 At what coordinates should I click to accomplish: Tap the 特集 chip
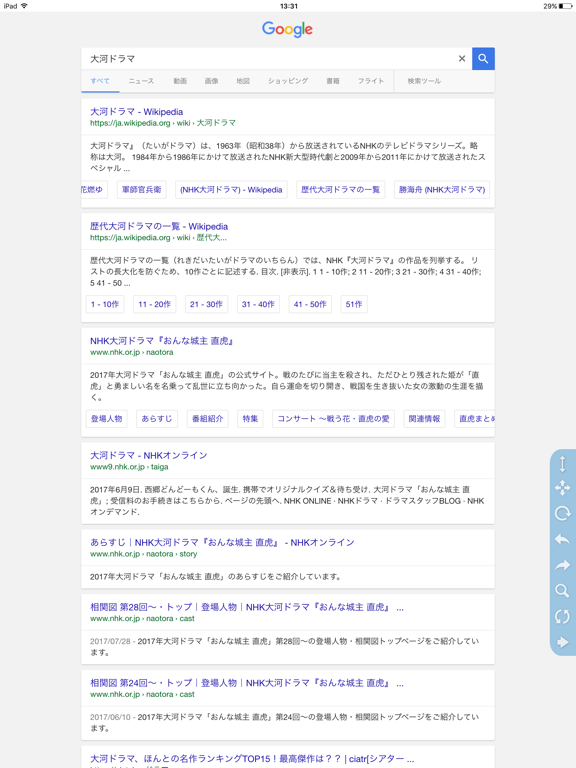point(250,419)
